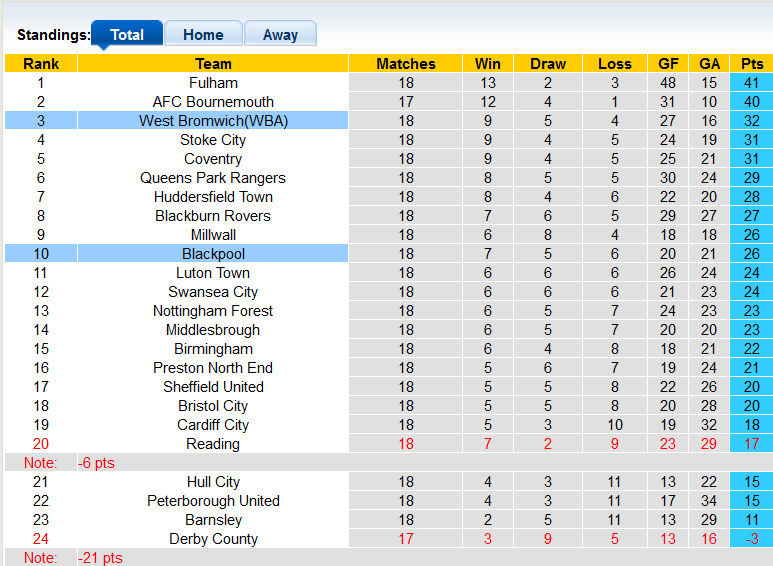Select the highlighted Blackpool row
Image resolution: width=773 pixels, height=566 pixels.
pos(213,254)
